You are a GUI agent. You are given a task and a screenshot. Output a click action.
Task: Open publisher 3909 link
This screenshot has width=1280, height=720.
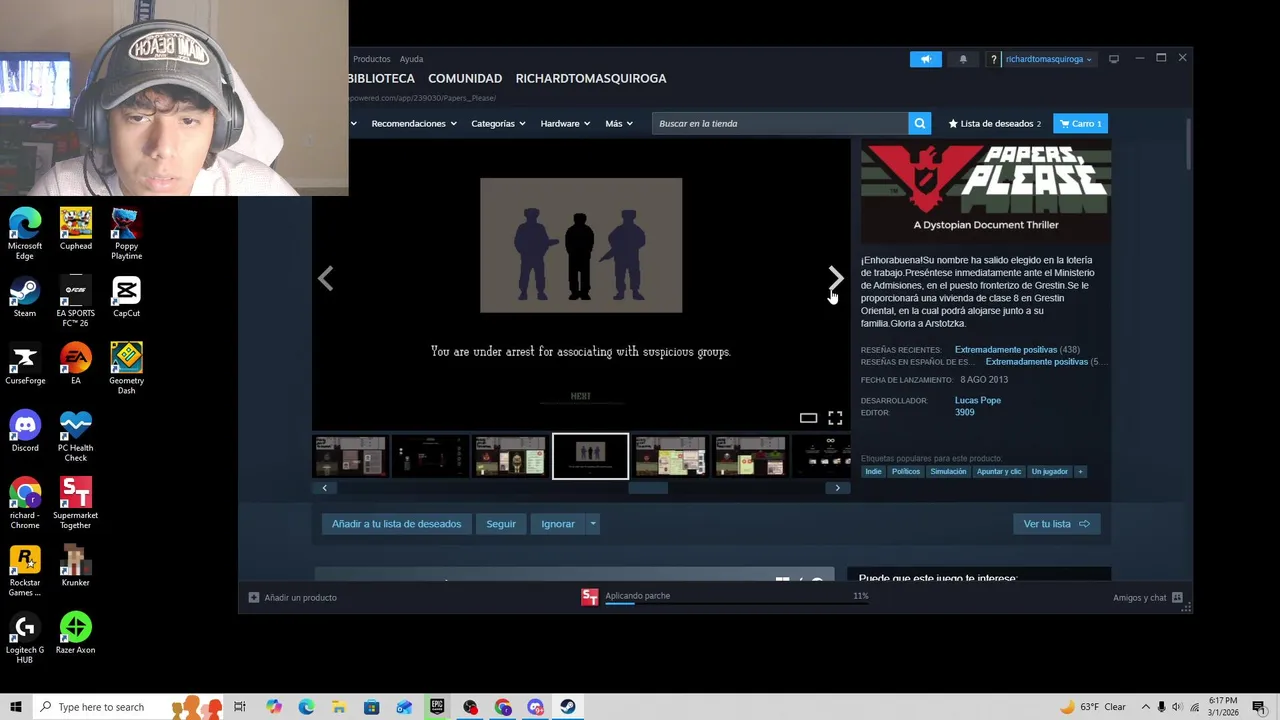[964, 412]
